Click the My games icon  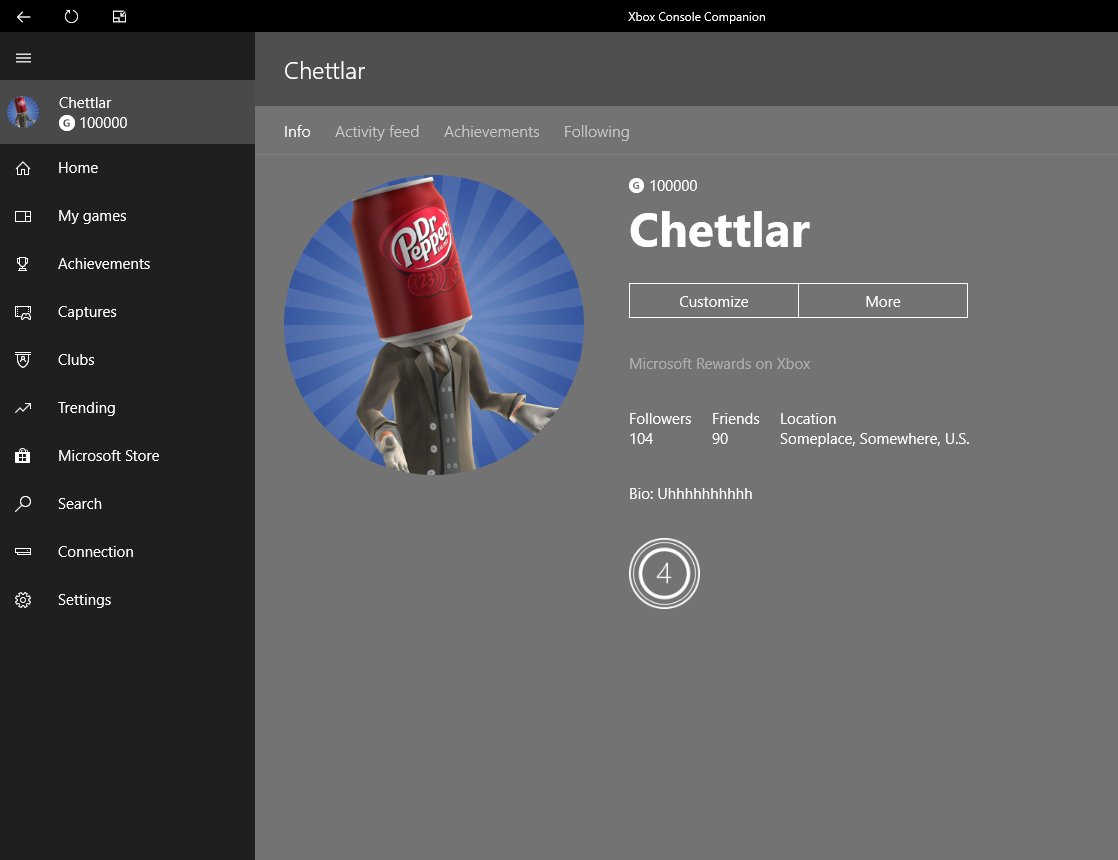(23, 216)
